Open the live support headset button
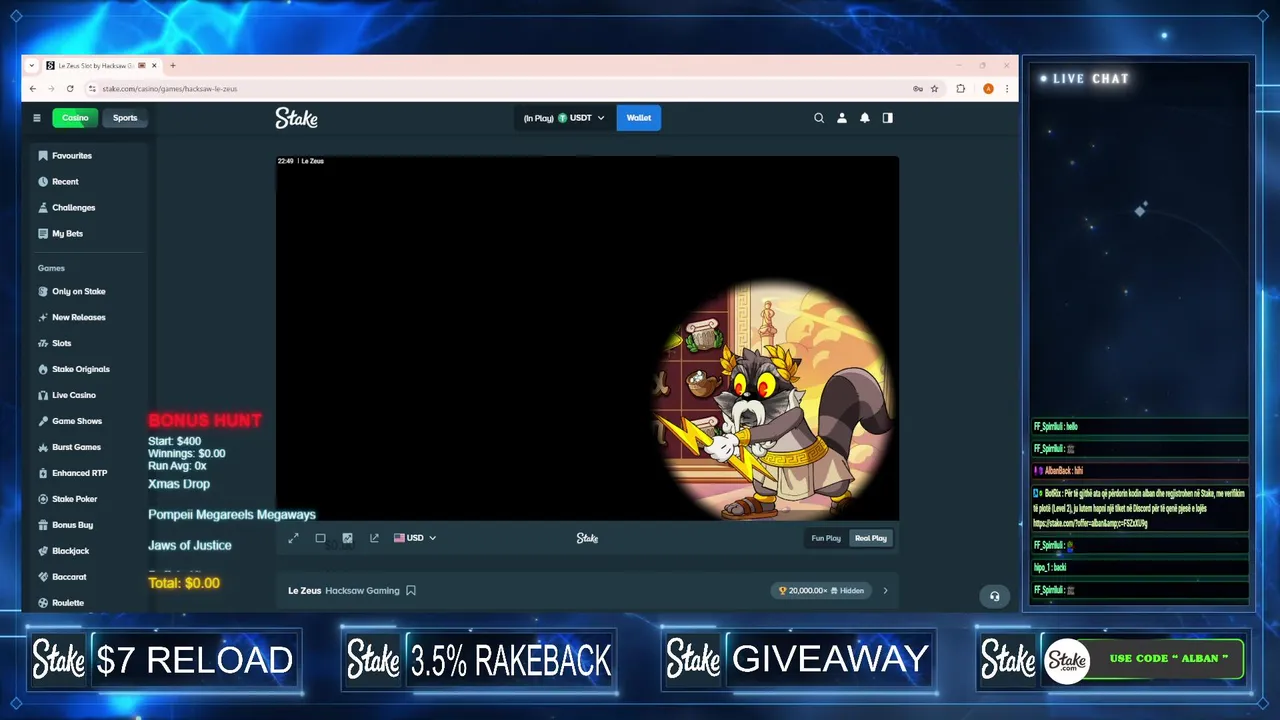The width and height of the screenshot is (1280, 720). point(994,597)
